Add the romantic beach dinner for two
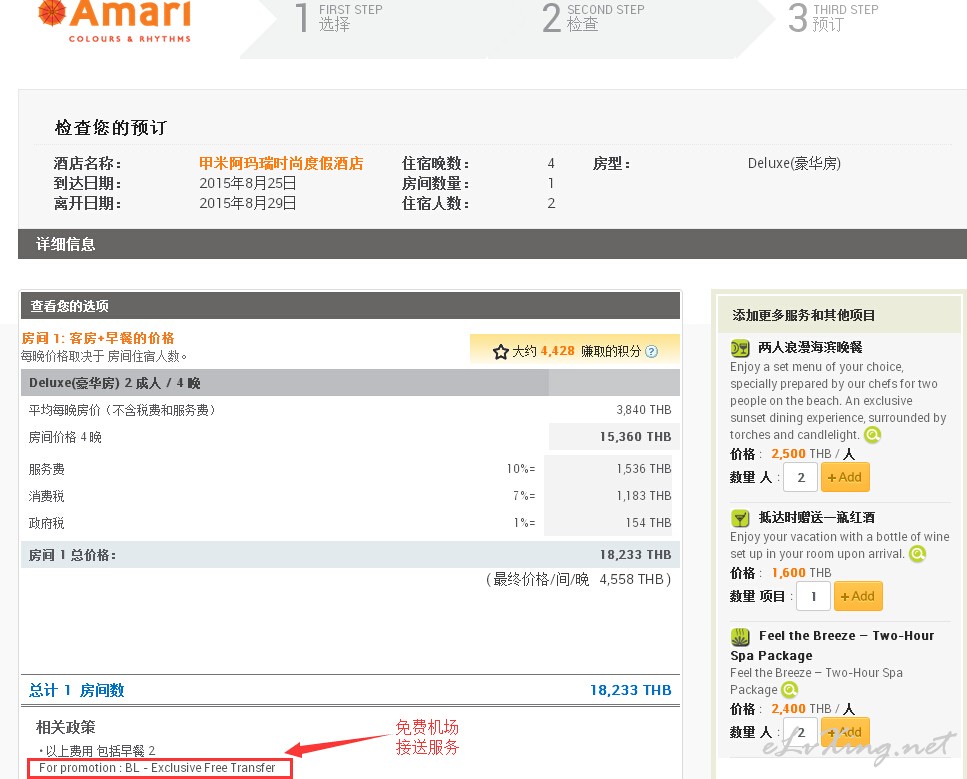967x779 pixels. tap(845, 477)
